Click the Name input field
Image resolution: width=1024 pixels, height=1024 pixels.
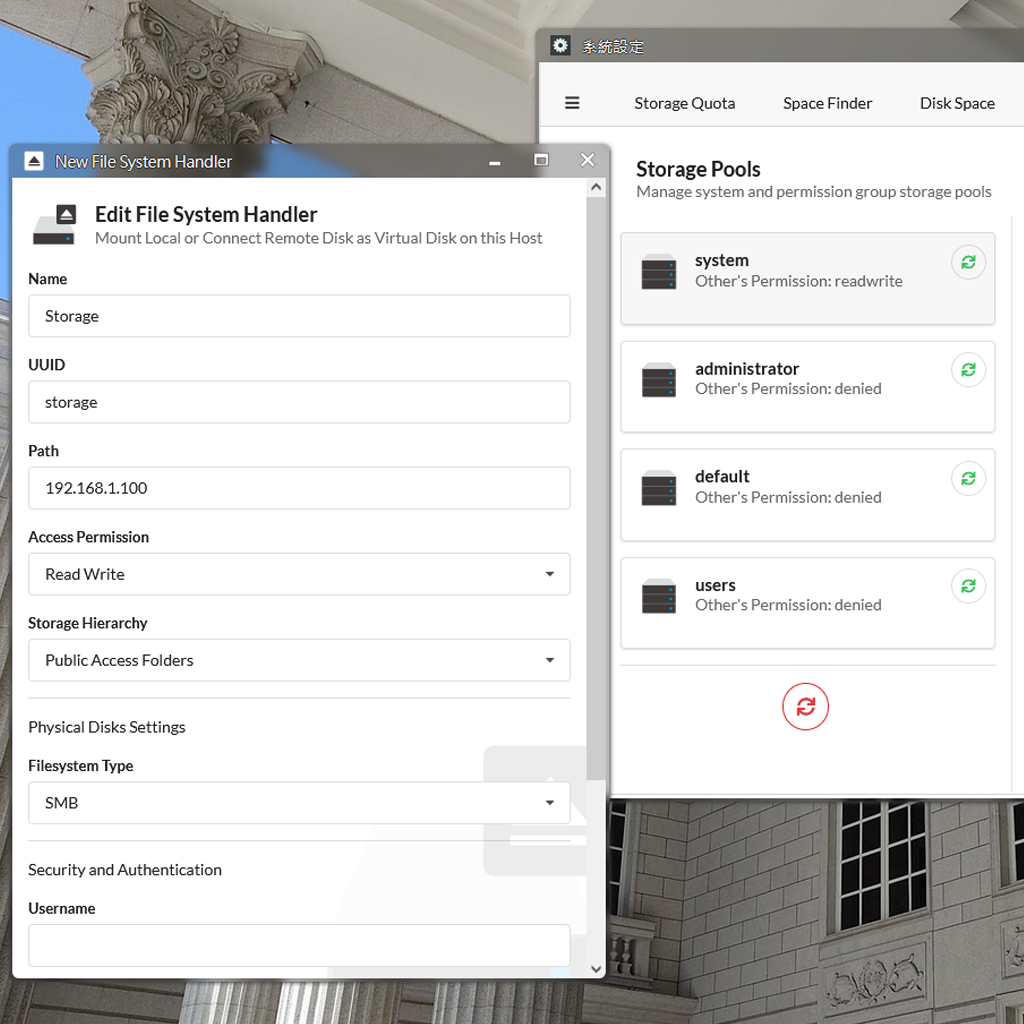pyautogui.click(x=299, y=316)
